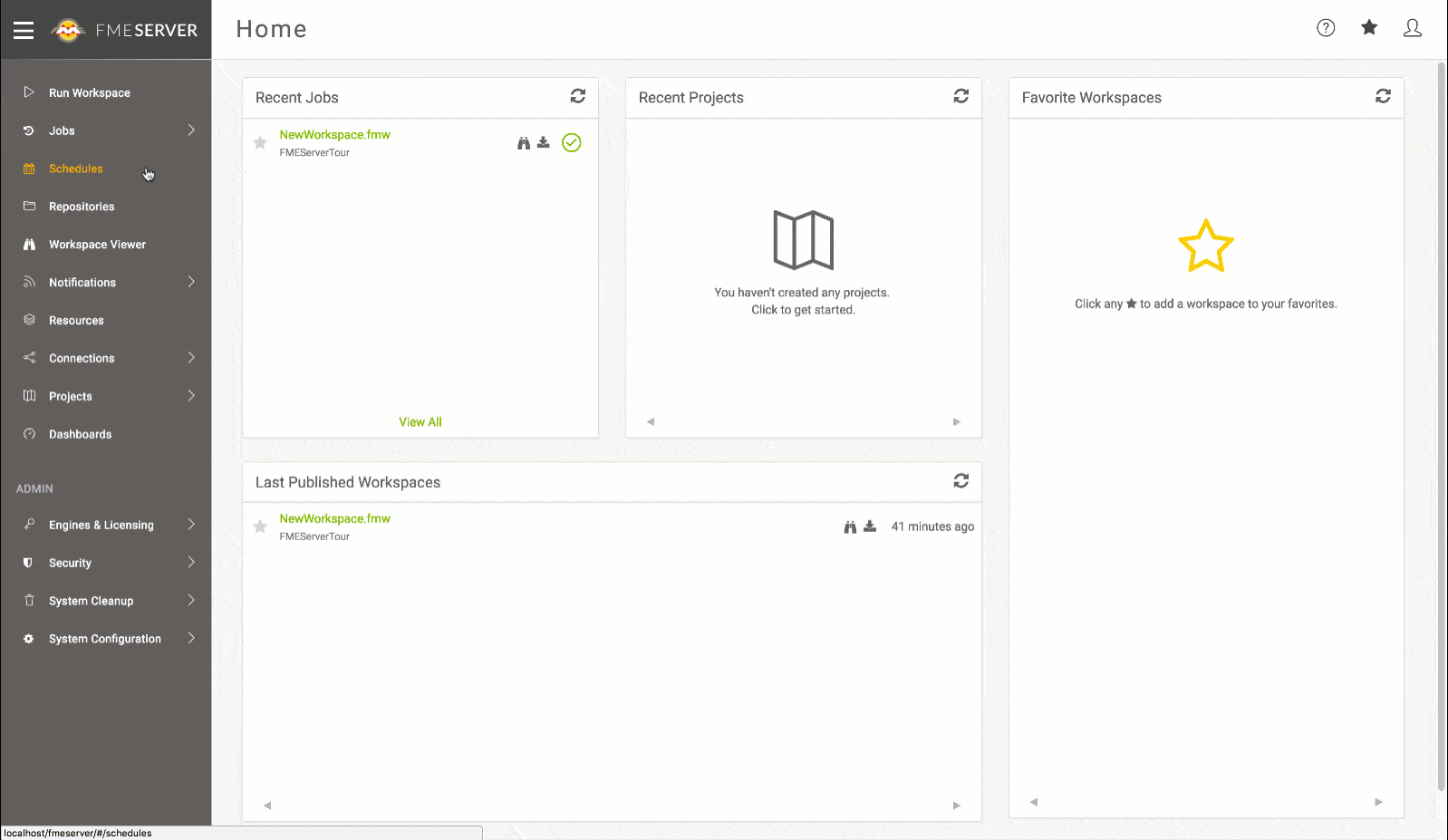
Task: Refresh the Last Published Workspaces panel
Action: (x=961, y=481)
